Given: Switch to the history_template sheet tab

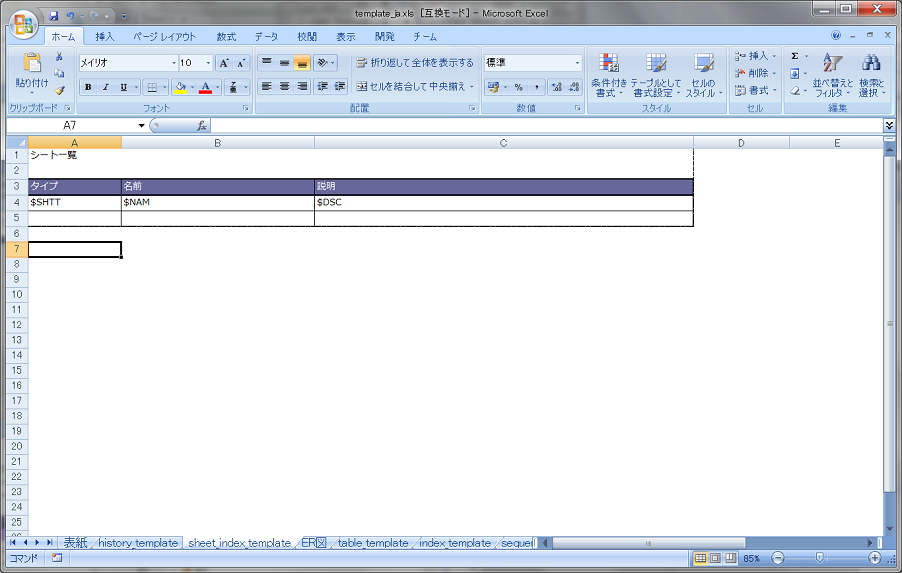Looking at the screenshot, I should point(137,543).
